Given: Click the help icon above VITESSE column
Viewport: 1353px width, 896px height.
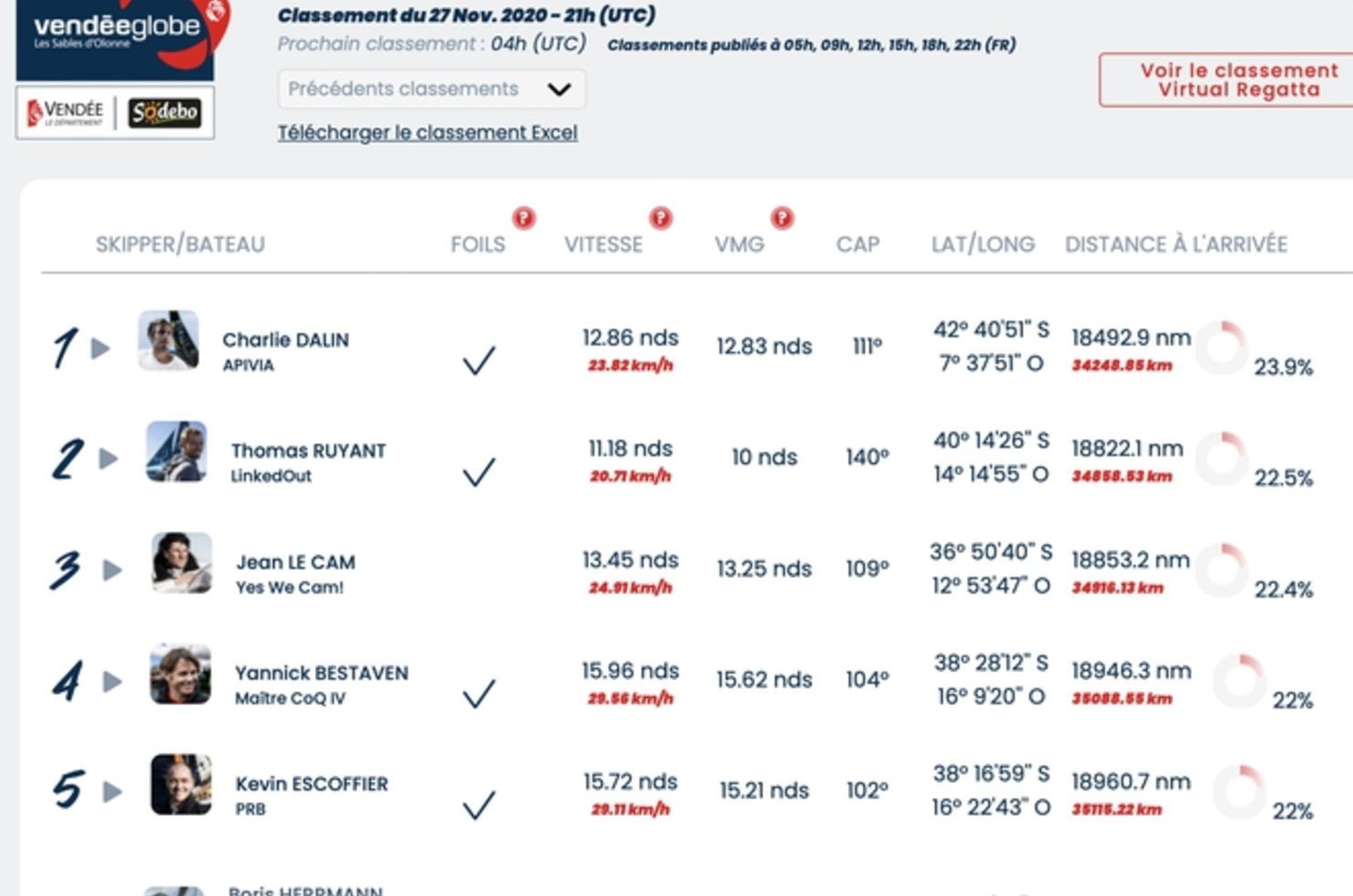Looking at the screenshot, I should (660, 218).
